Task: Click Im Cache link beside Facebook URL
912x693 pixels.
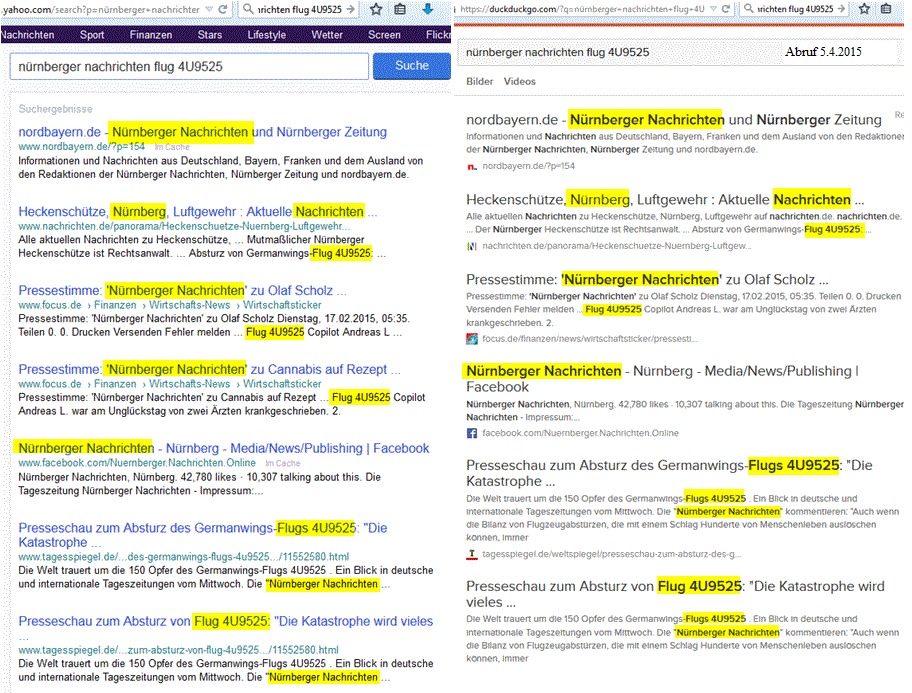Action: 283,464
